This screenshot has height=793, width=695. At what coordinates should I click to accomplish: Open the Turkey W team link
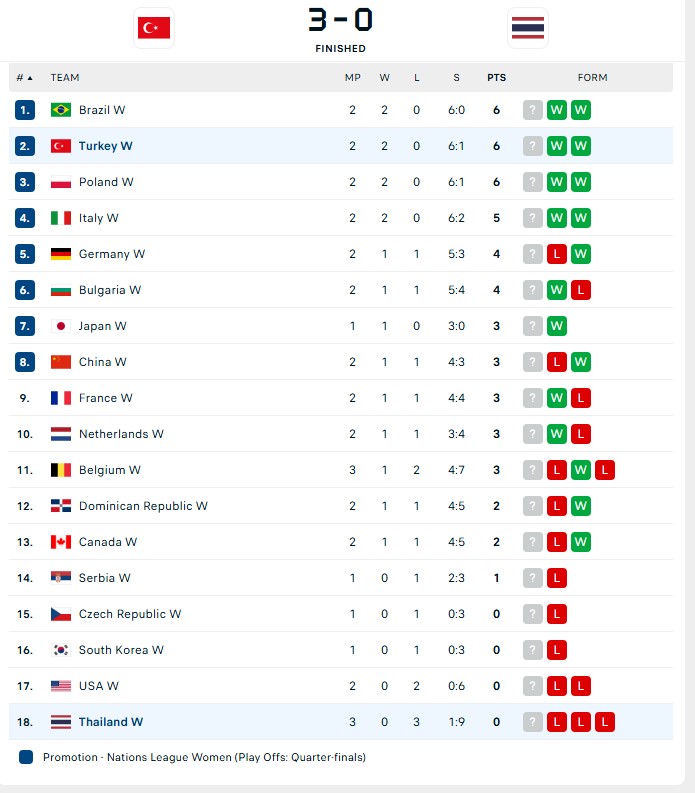105,146
